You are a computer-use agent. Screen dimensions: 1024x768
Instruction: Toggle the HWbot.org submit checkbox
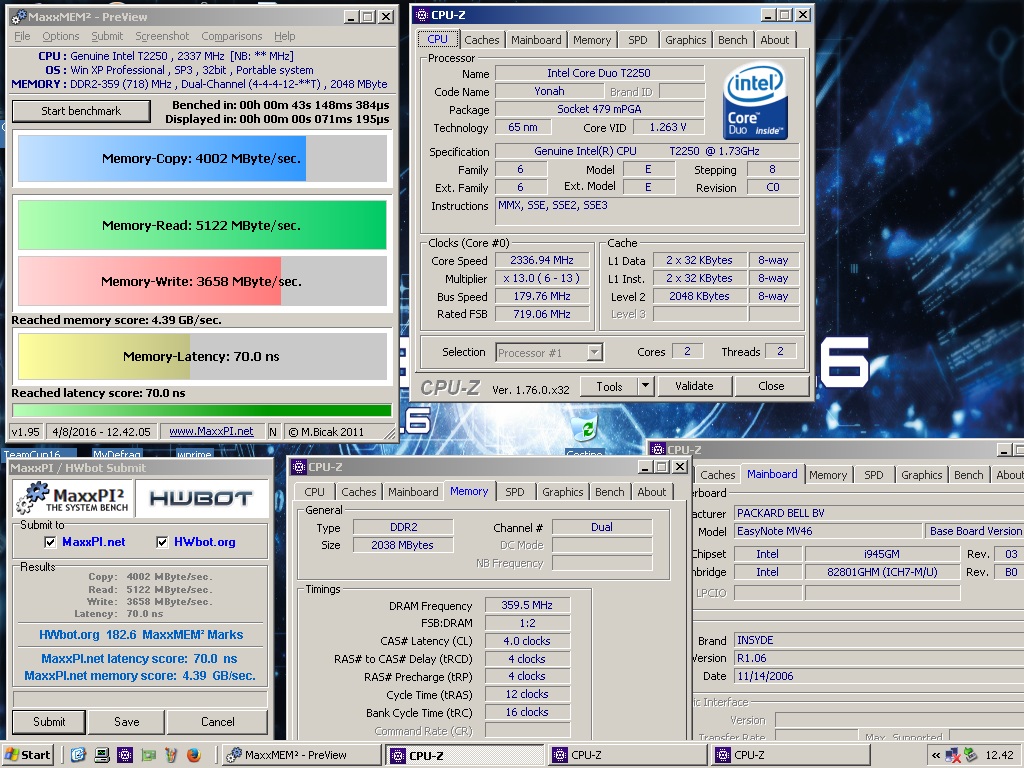click(x=162, y=542)
